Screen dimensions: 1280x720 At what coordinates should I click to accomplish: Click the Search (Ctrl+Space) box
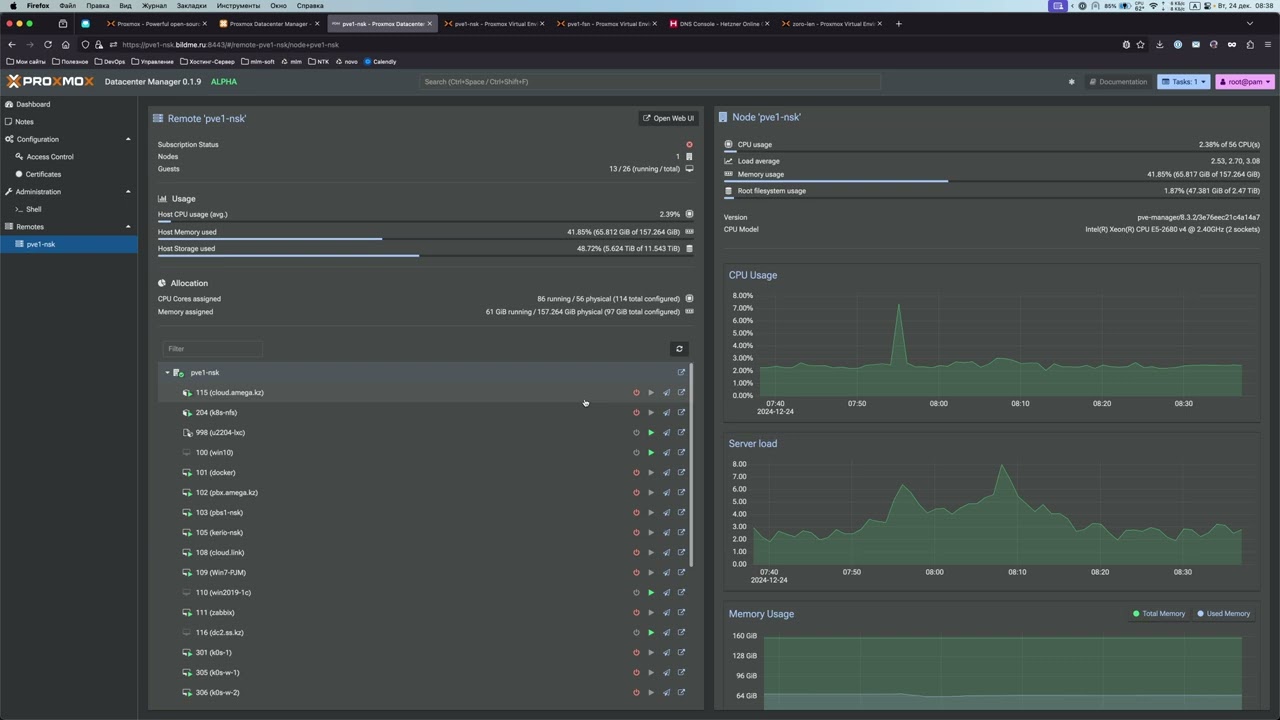[650, 82]
